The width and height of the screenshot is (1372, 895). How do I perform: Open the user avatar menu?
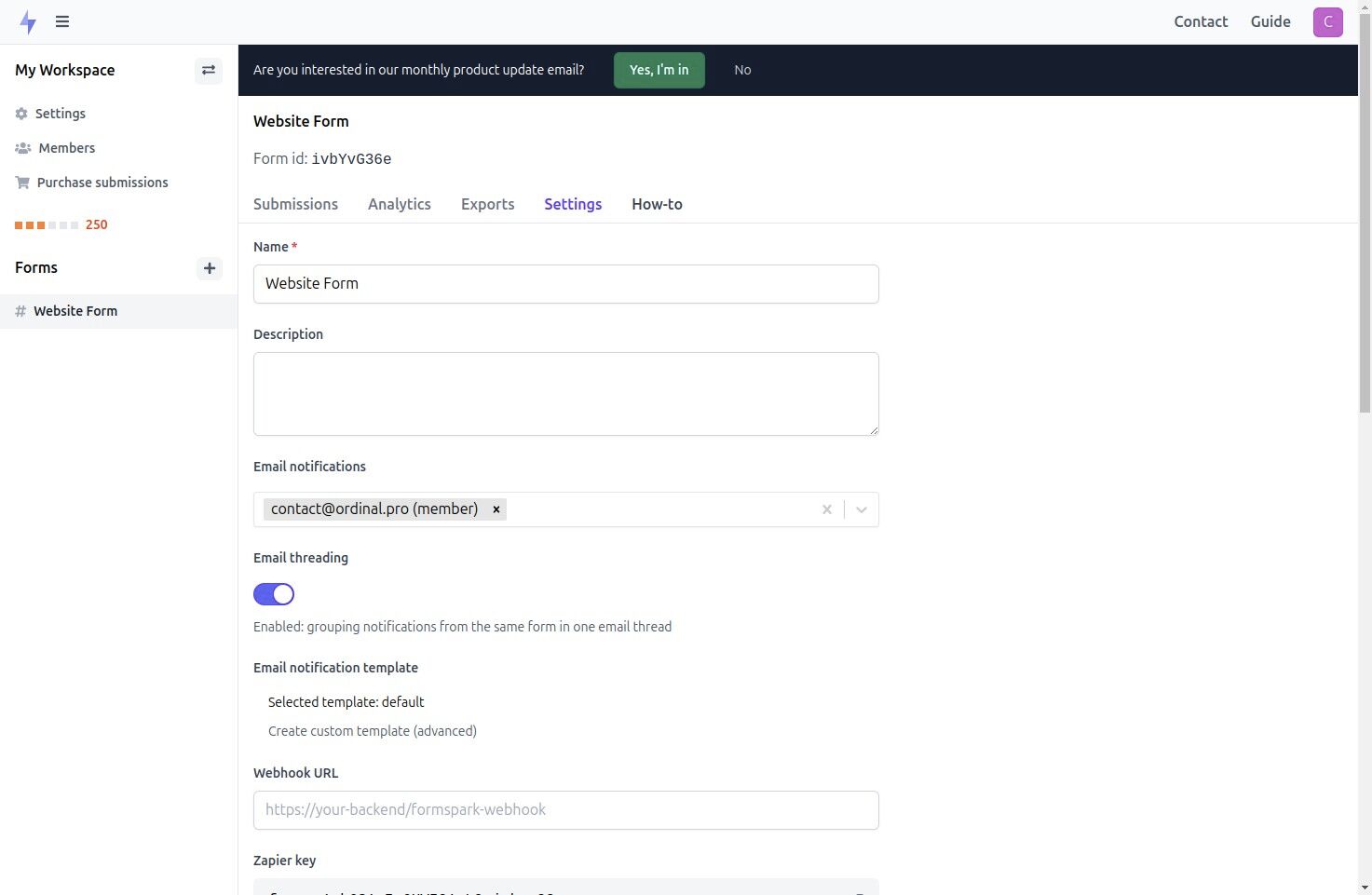[1327, 21]
